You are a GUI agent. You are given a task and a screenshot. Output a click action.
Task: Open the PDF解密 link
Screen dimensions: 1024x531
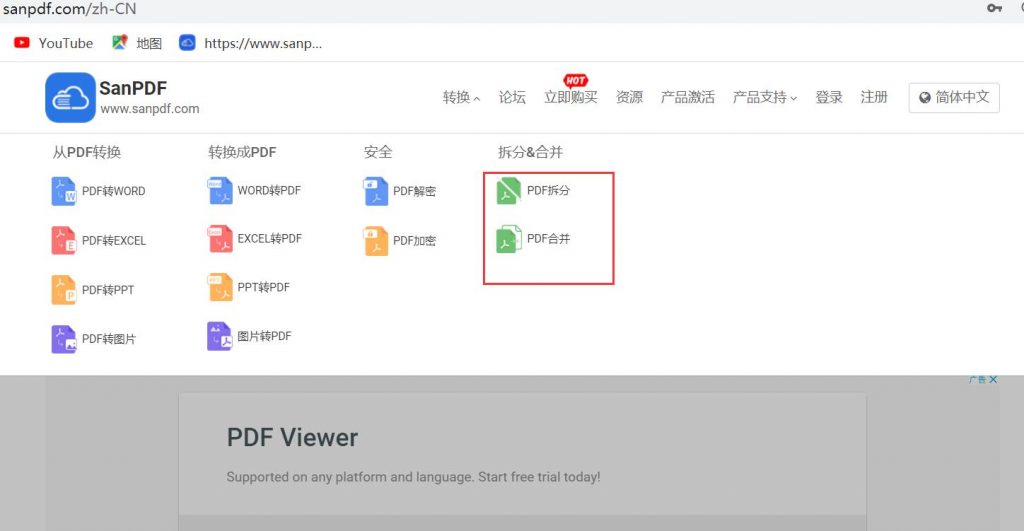[x=415, y=191]
